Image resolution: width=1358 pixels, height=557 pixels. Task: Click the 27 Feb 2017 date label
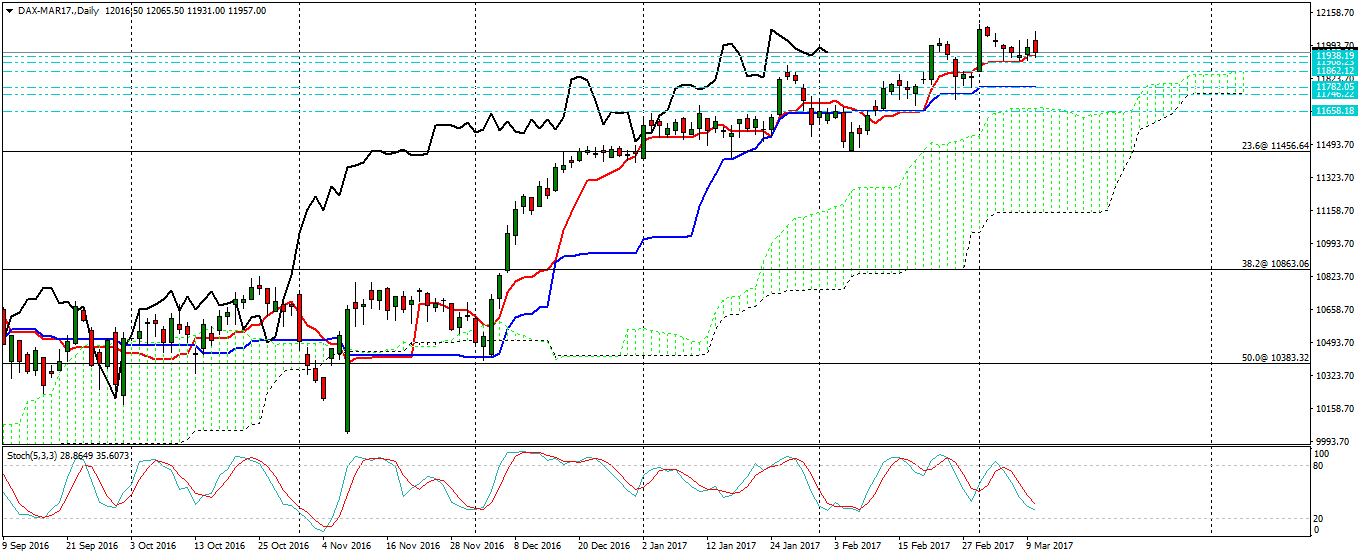point(988,546)
